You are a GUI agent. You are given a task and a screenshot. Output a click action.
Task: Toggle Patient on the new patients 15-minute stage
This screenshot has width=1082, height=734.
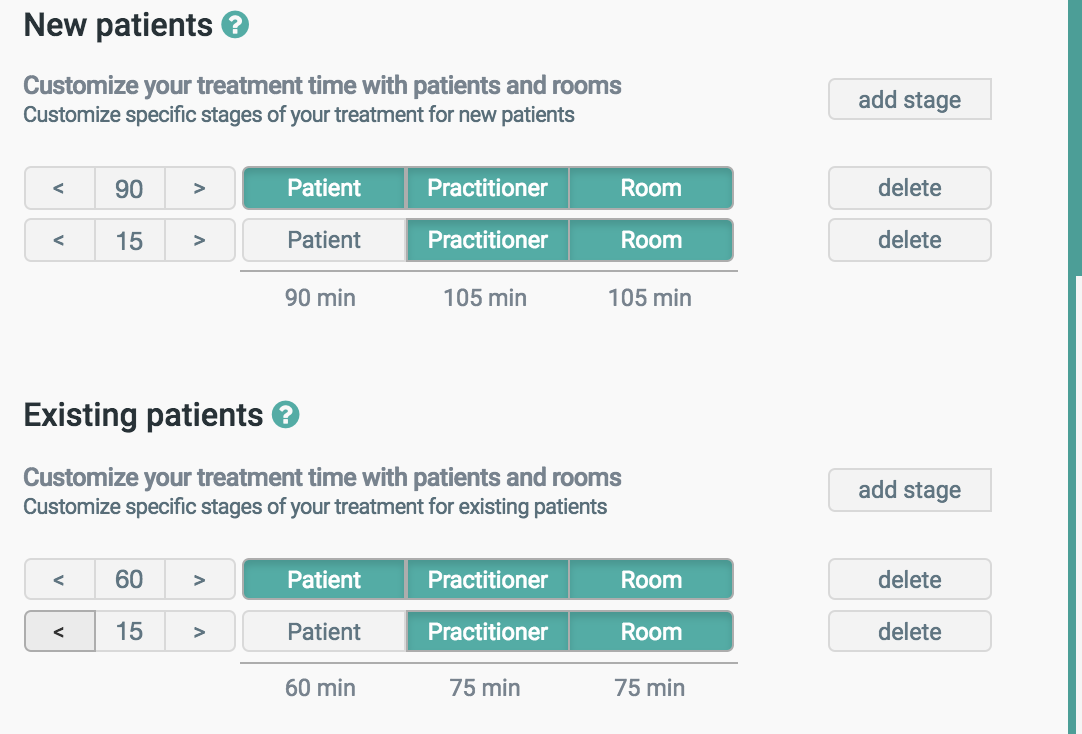pyautogui.click(x=324, y=240)
